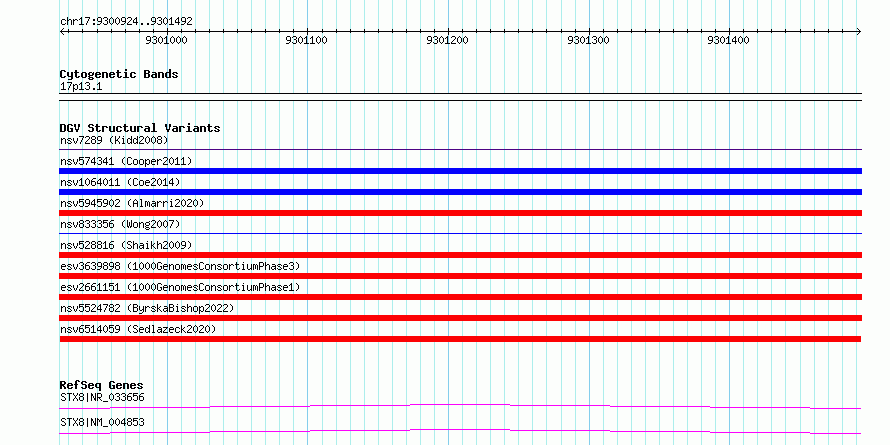
Task: Click the thin line for nsv7289
Action: 460,150
